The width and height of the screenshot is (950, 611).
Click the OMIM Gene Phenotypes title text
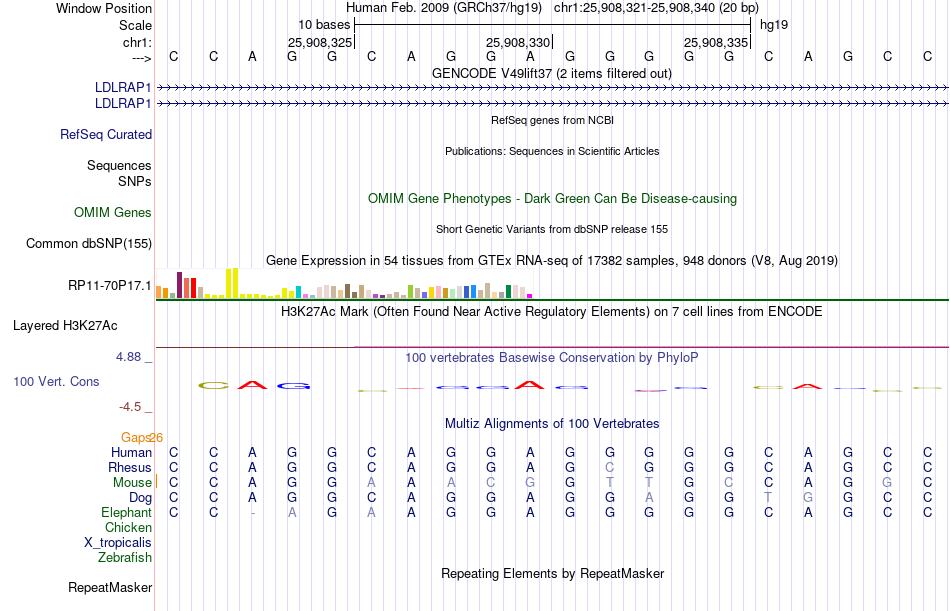pyautogui.click(x=552, y=198)
